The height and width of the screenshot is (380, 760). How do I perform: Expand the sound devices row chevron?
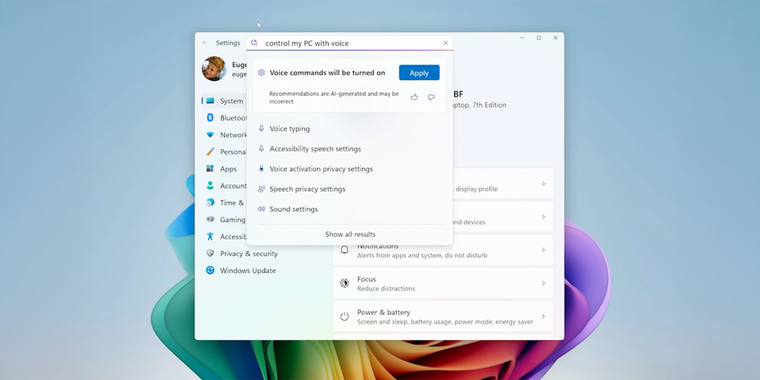click(543, 217)
